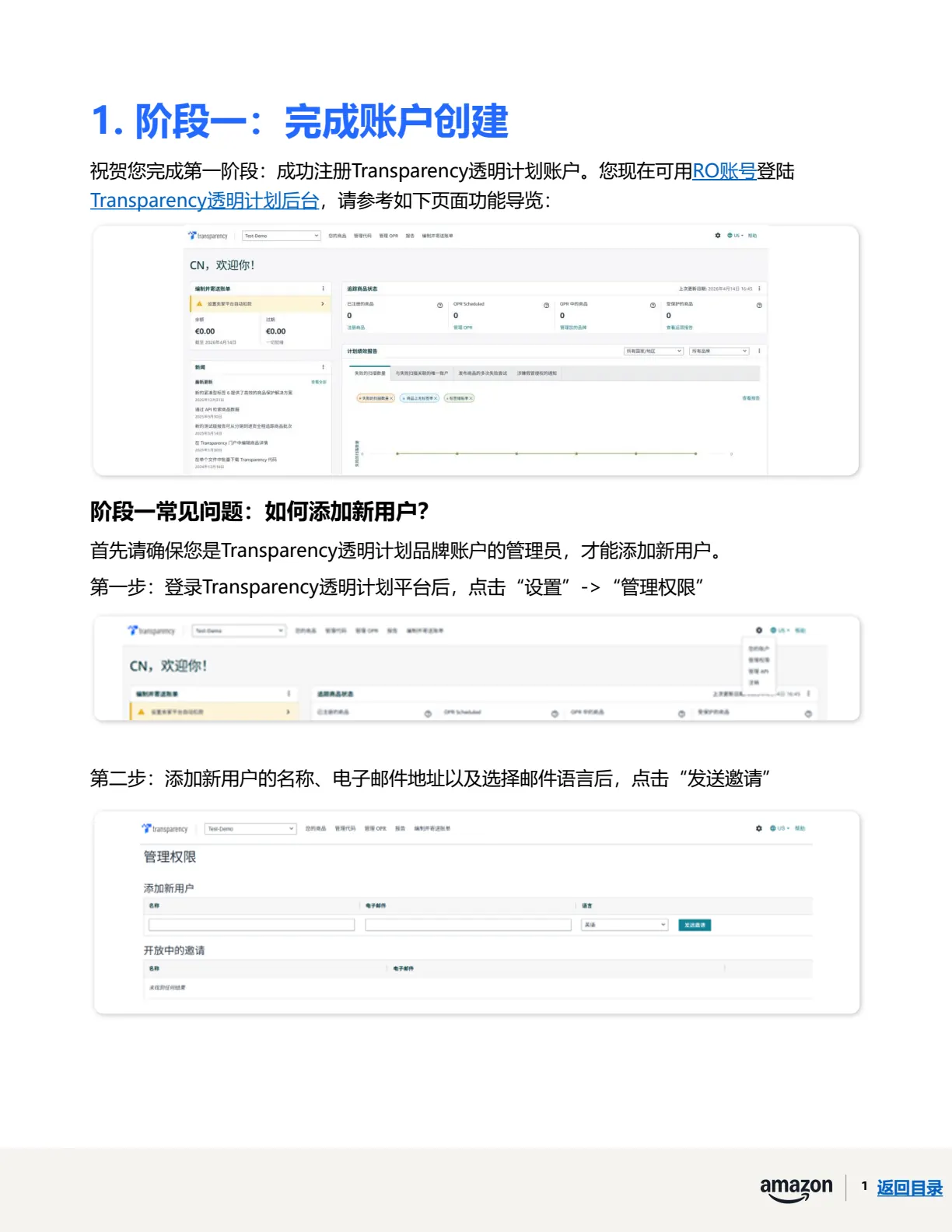This screenshot has width=952, height=1232.
Task: Choose 管理 API in the open settings menu
Action: [758, 671]
